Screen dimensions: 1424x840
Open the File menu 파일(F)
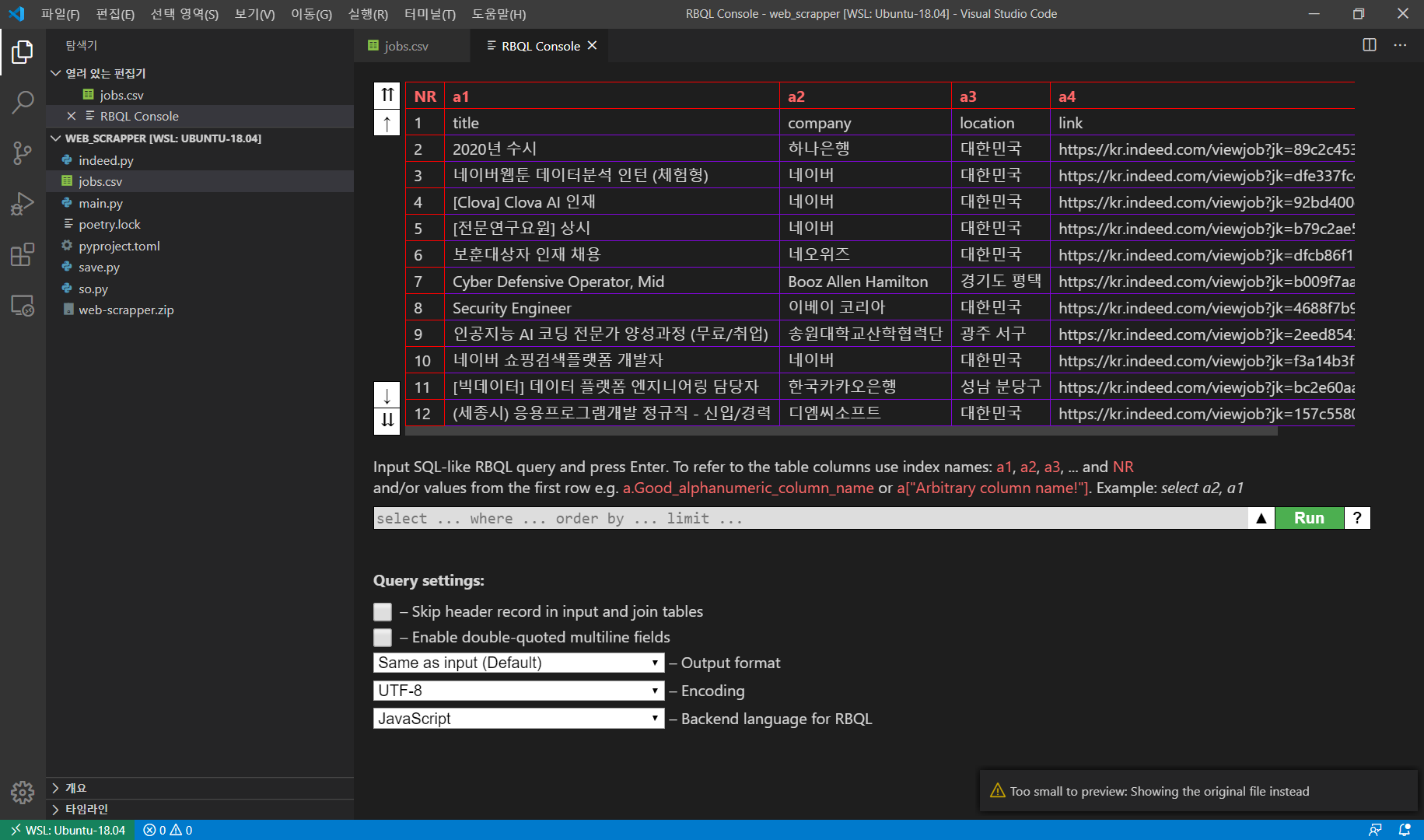[61, 14]
